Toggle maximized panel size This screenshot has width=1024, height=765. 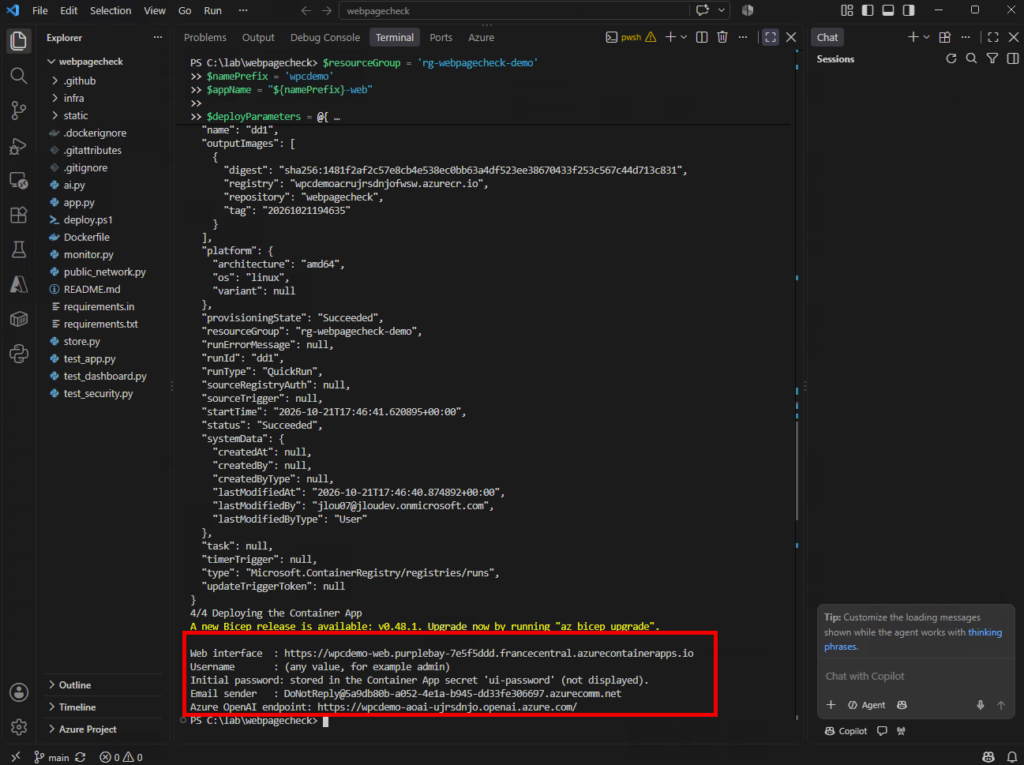771,37
